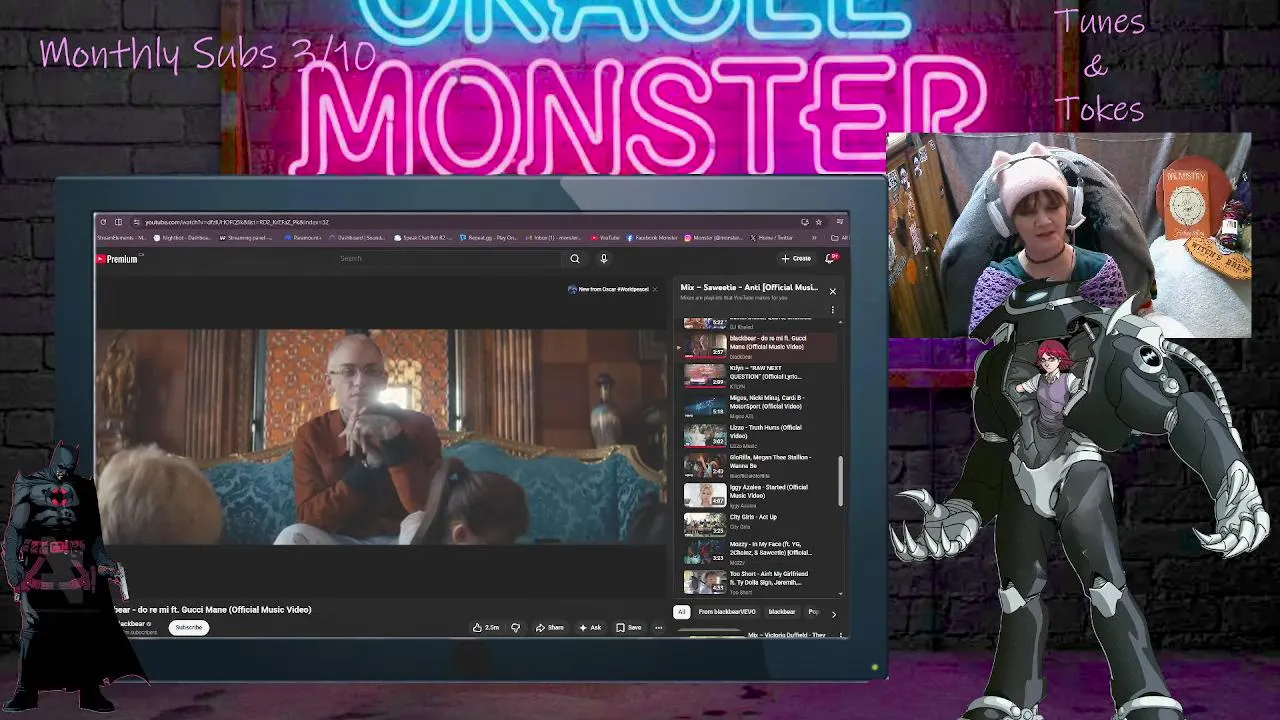Viewport: 1280px width, 720px height.
Task: Open the Repeat.gg bookmark
Action: pos(489,238)
